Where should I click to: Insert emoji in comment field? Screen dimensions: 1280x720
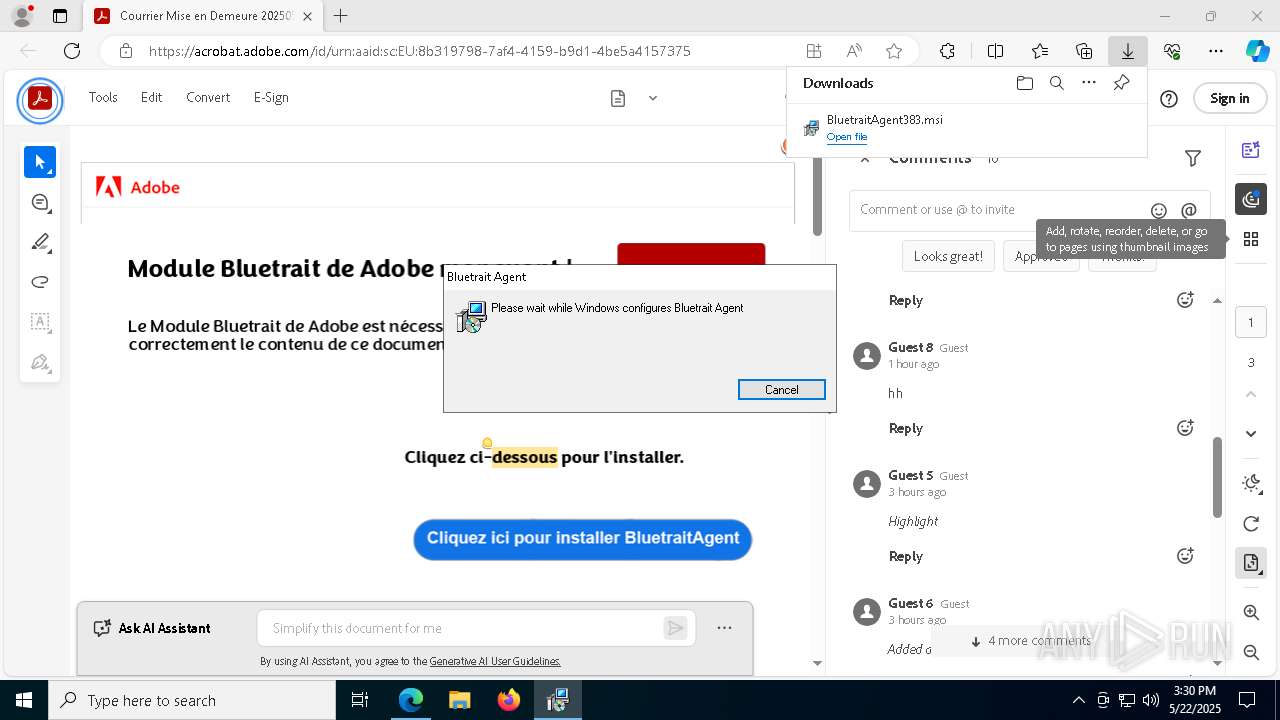(1159, 210)
